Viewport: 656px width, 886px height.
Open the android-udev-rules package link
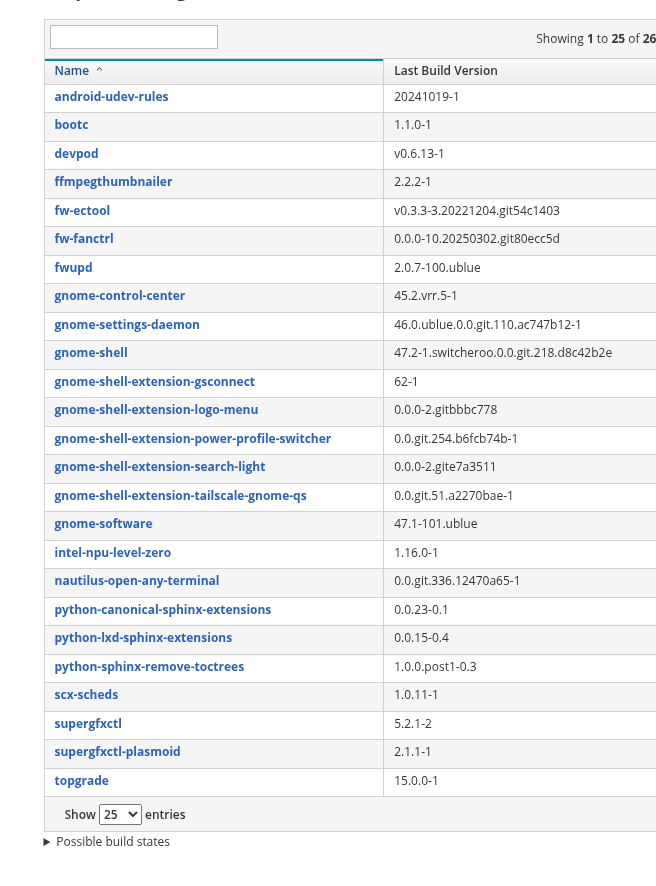[111, 97]
